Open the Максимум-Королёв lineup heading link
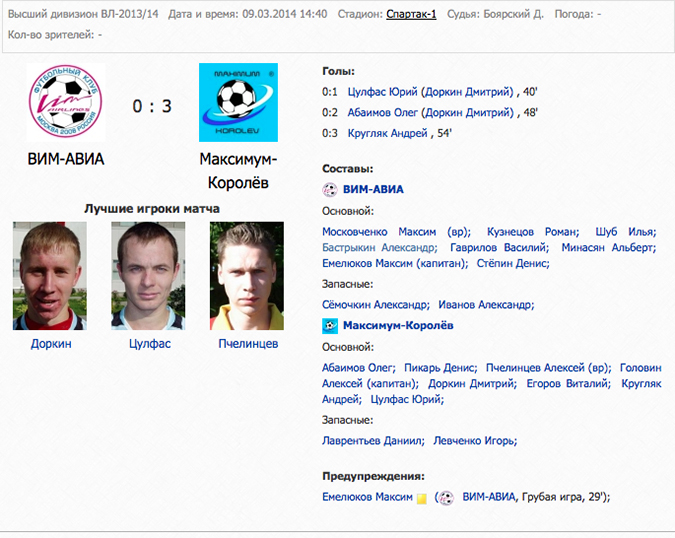 398,325
